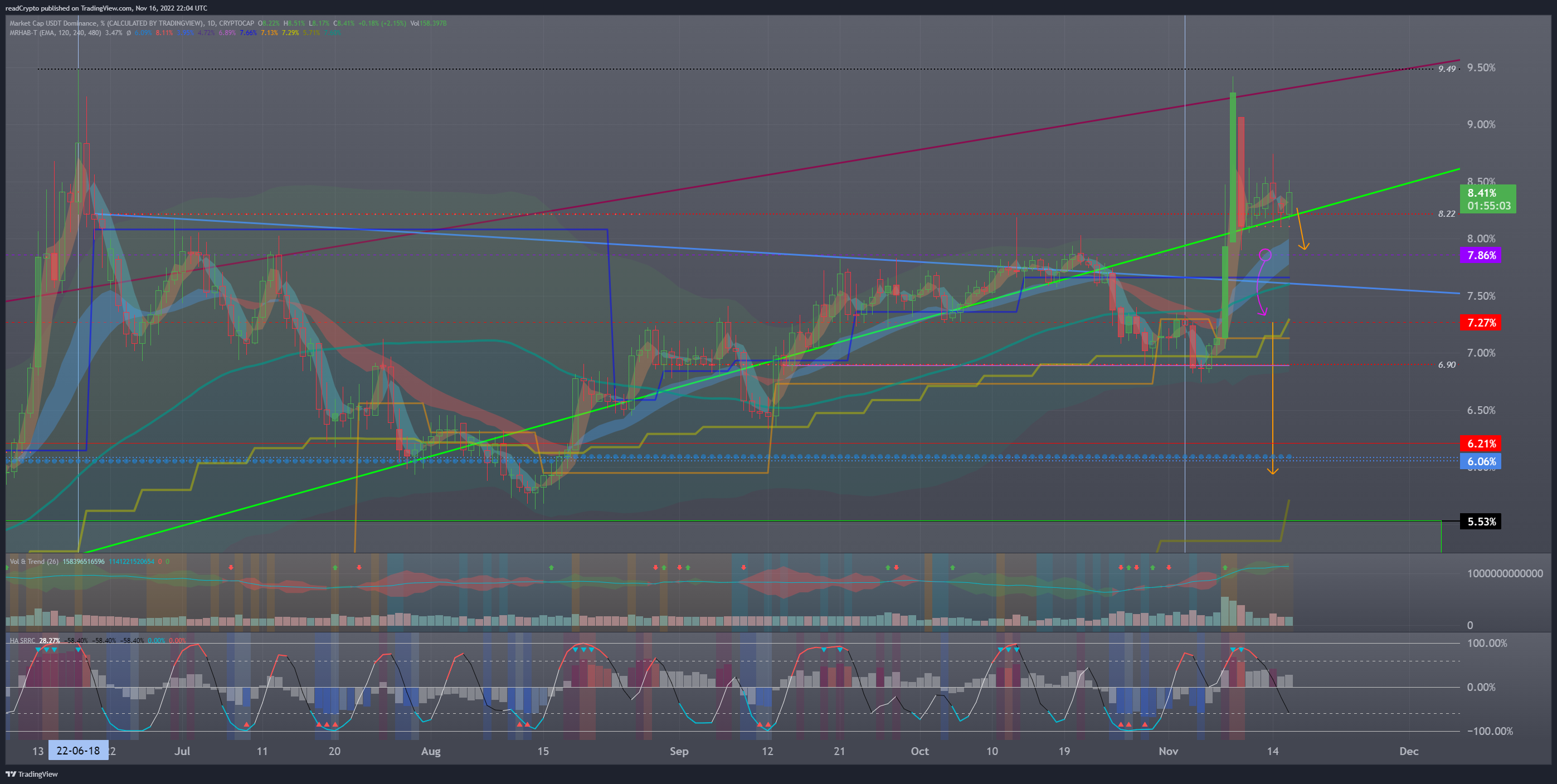Click the 7.50% price axis tick
The height and width of the screenshot is (784, 1557).
(1481, 296)
